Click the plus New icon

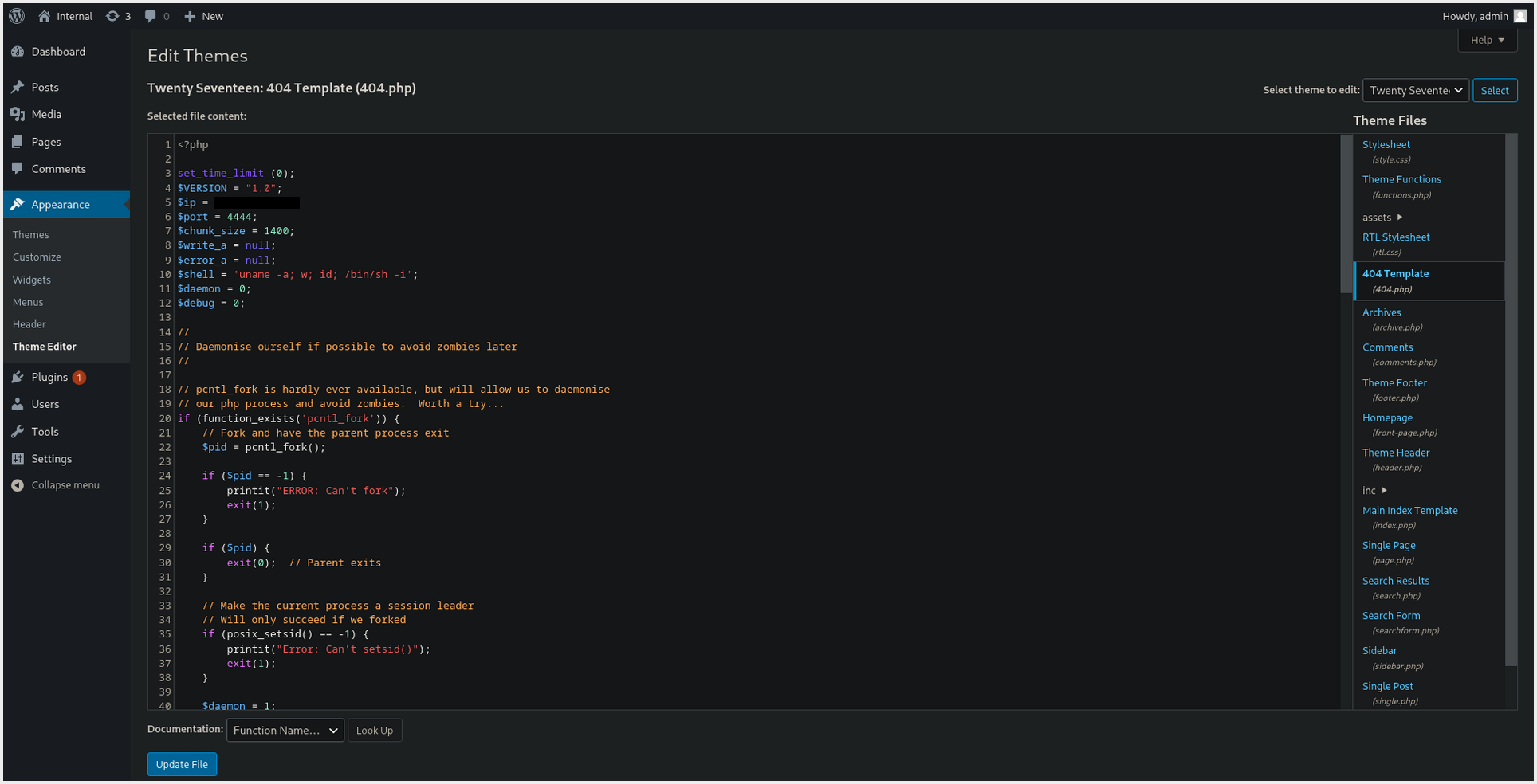pyautogui.click(x=190, y=16)
